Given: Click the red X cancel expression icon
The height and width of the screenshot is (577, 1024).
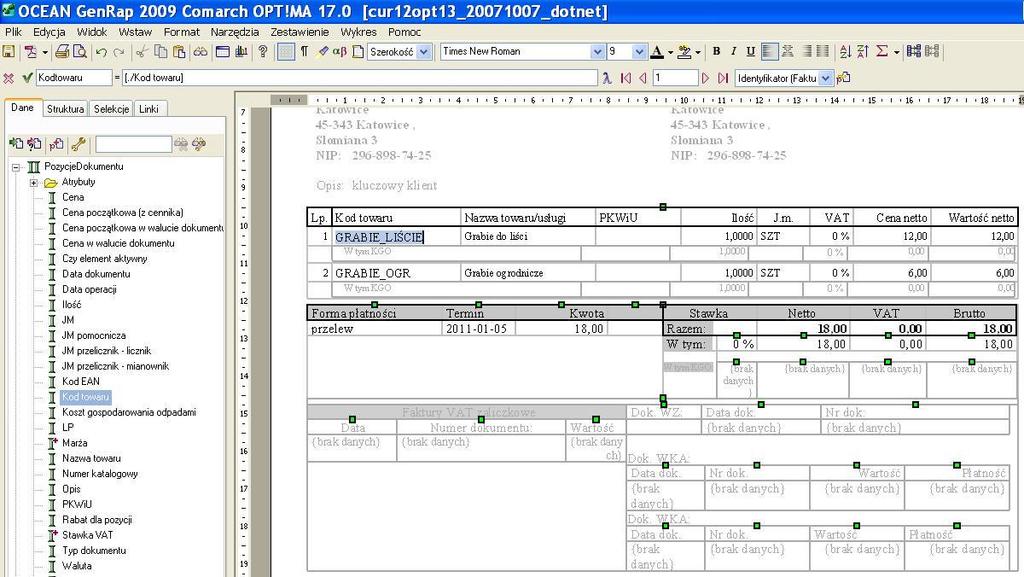Looking at the screenshot, I should coord(8,78).
